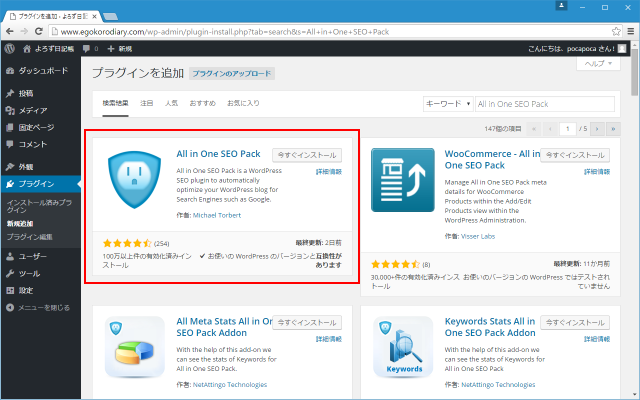Viewport: 640px width, 400px height.
Task: Install All in One SEO Pack now
Action: pos(307,155)
